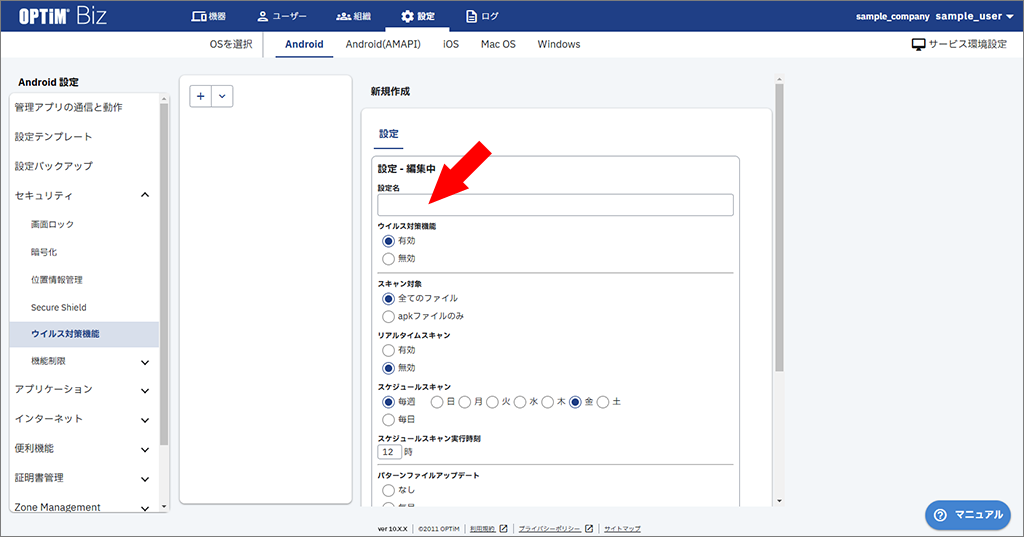Open the 機器 devices menu
Viewport: 1024px width, 537px height.
pyautogui.click(x=209, y=16)
